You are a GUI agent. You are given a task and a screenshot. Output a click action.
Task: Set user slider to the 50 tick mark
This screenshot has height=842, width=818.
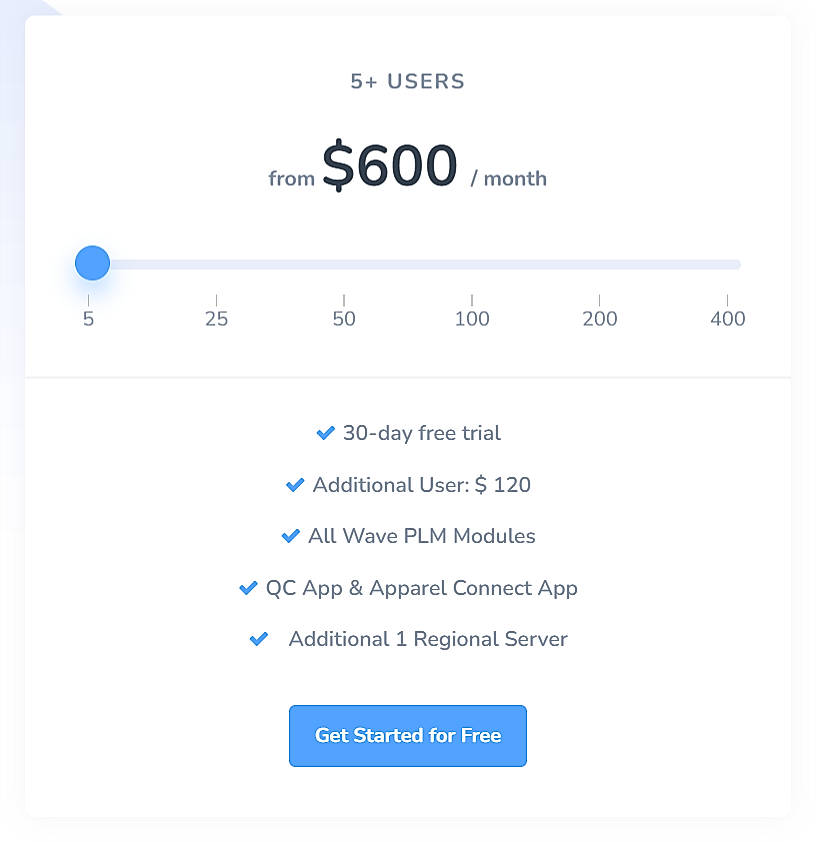(x=344, y=265)
